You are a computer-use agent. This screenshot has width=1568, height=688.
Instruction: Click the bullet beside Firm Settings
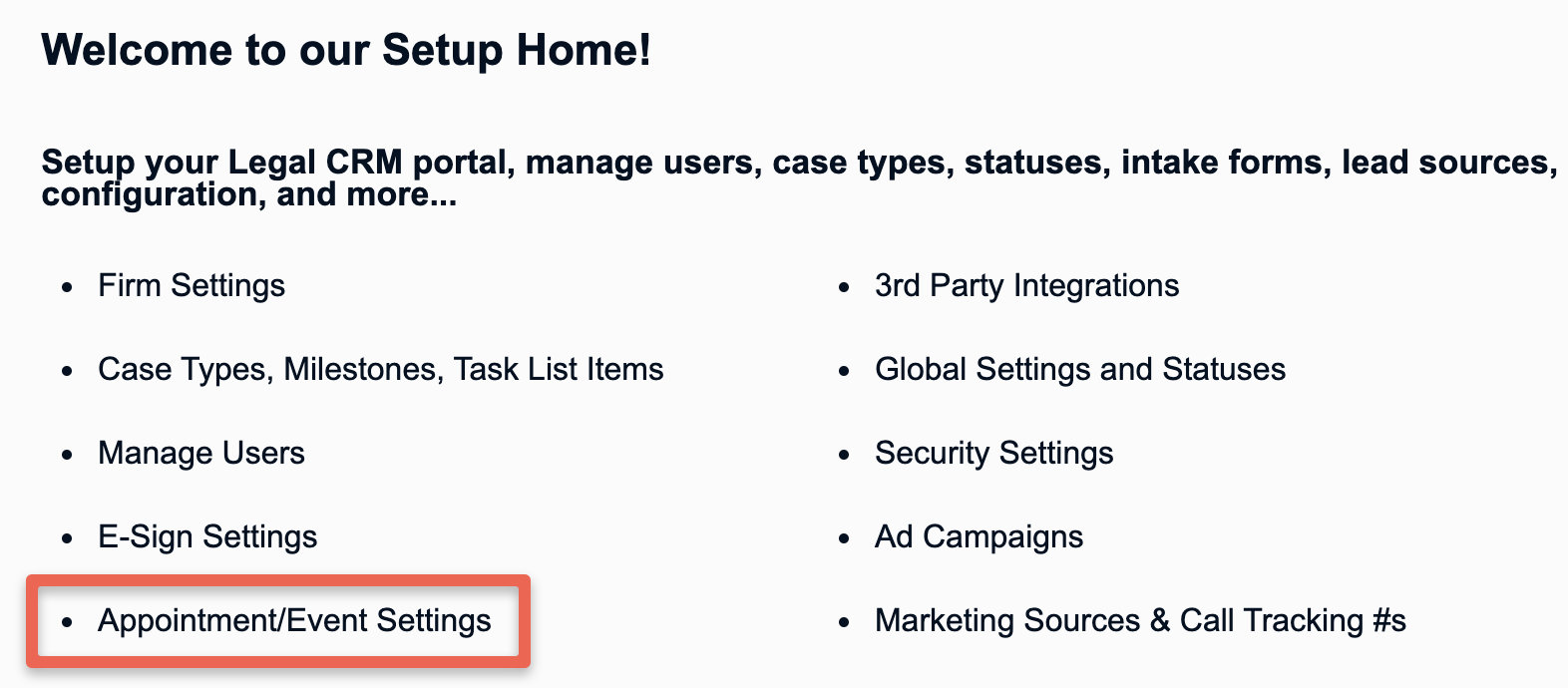pos(67,288)
